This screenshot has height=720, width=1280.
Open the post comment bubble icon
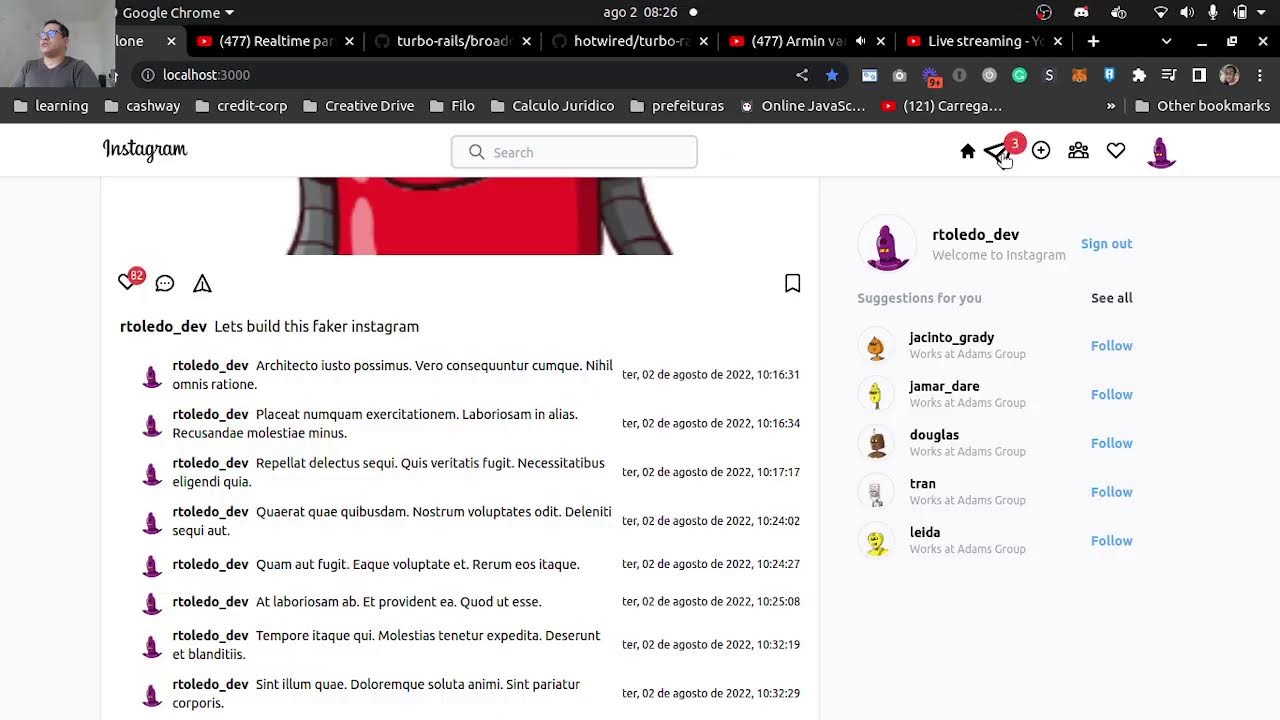click(x=165, y=284)
